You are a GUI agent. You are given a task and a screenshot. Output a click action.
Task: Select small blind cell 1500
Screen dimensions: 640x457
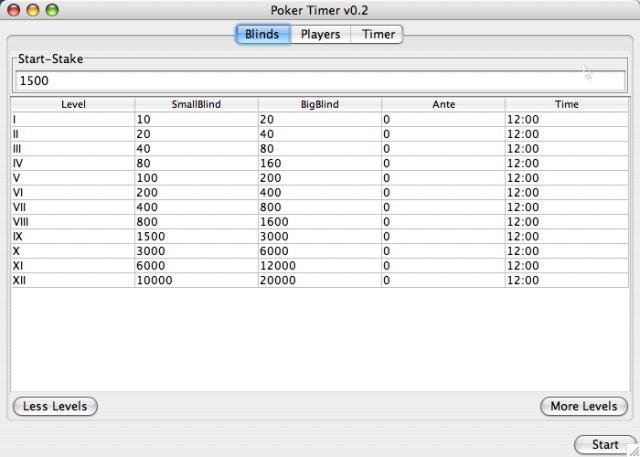[x=196, y=237]
